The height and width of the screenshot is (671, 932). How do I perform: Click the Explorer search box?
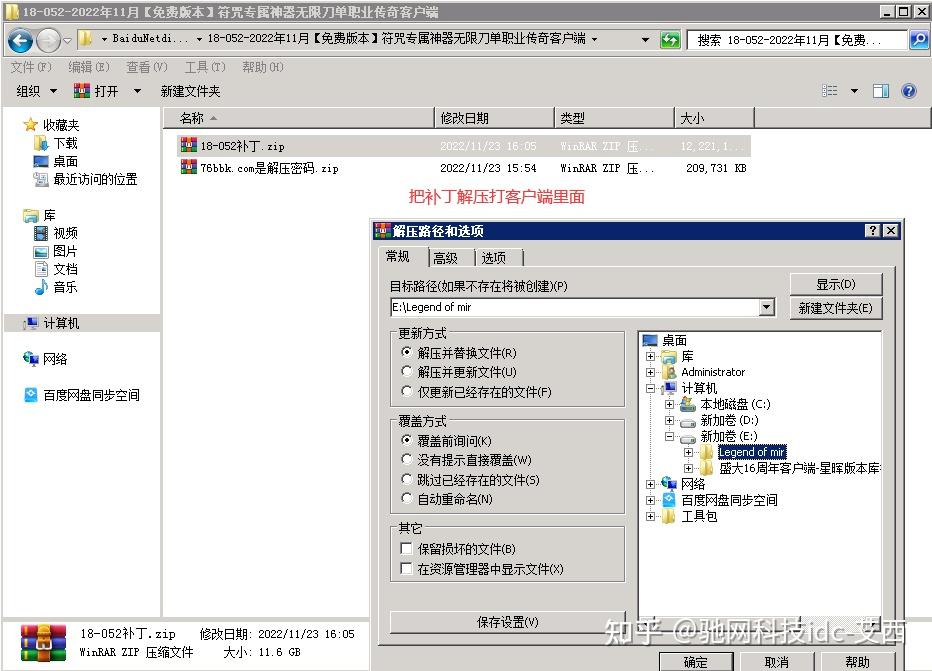point(798,40)
